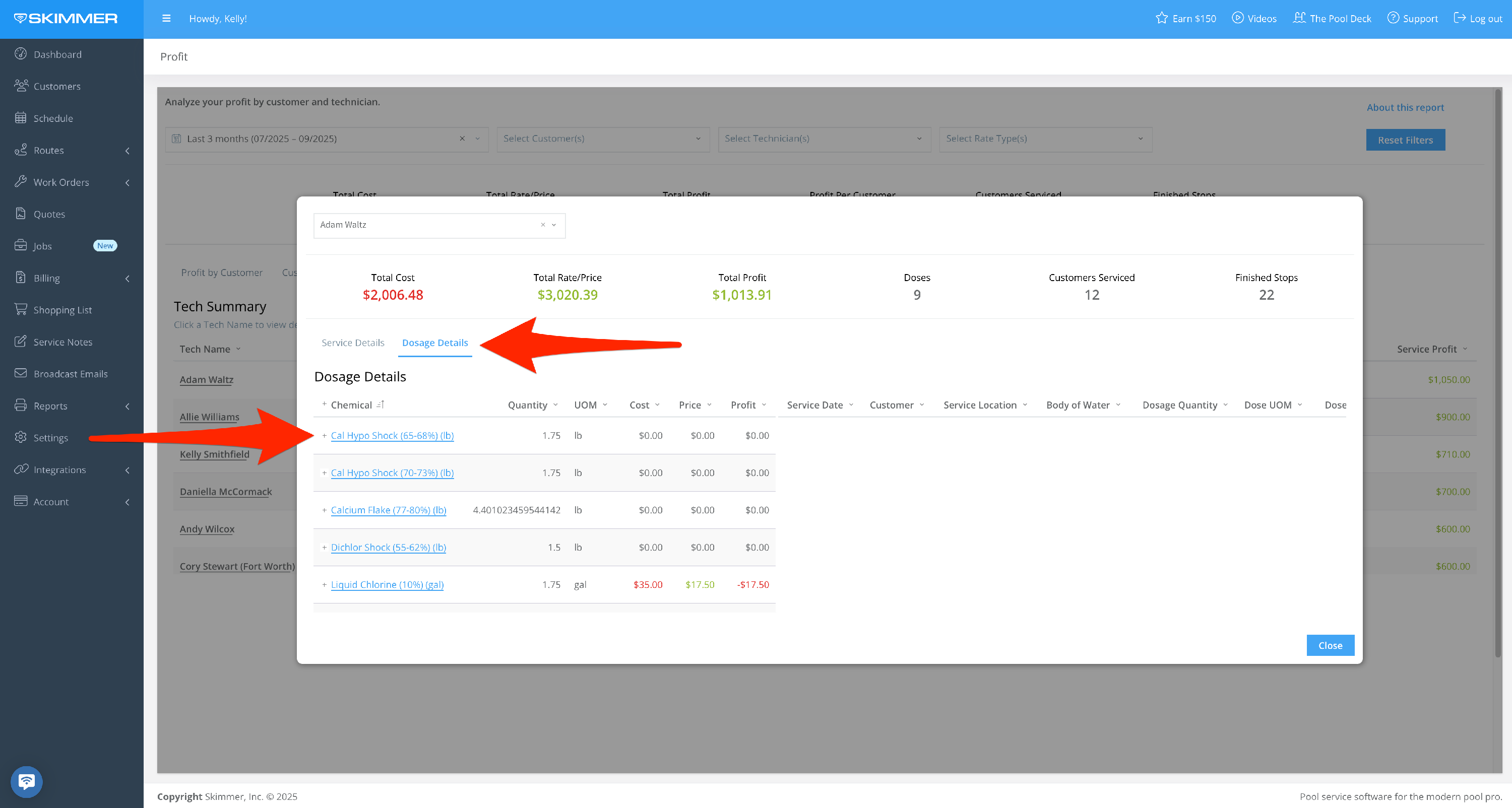Open the Quantity column filter arrow

pyautogui.click(x=555, y=405)
